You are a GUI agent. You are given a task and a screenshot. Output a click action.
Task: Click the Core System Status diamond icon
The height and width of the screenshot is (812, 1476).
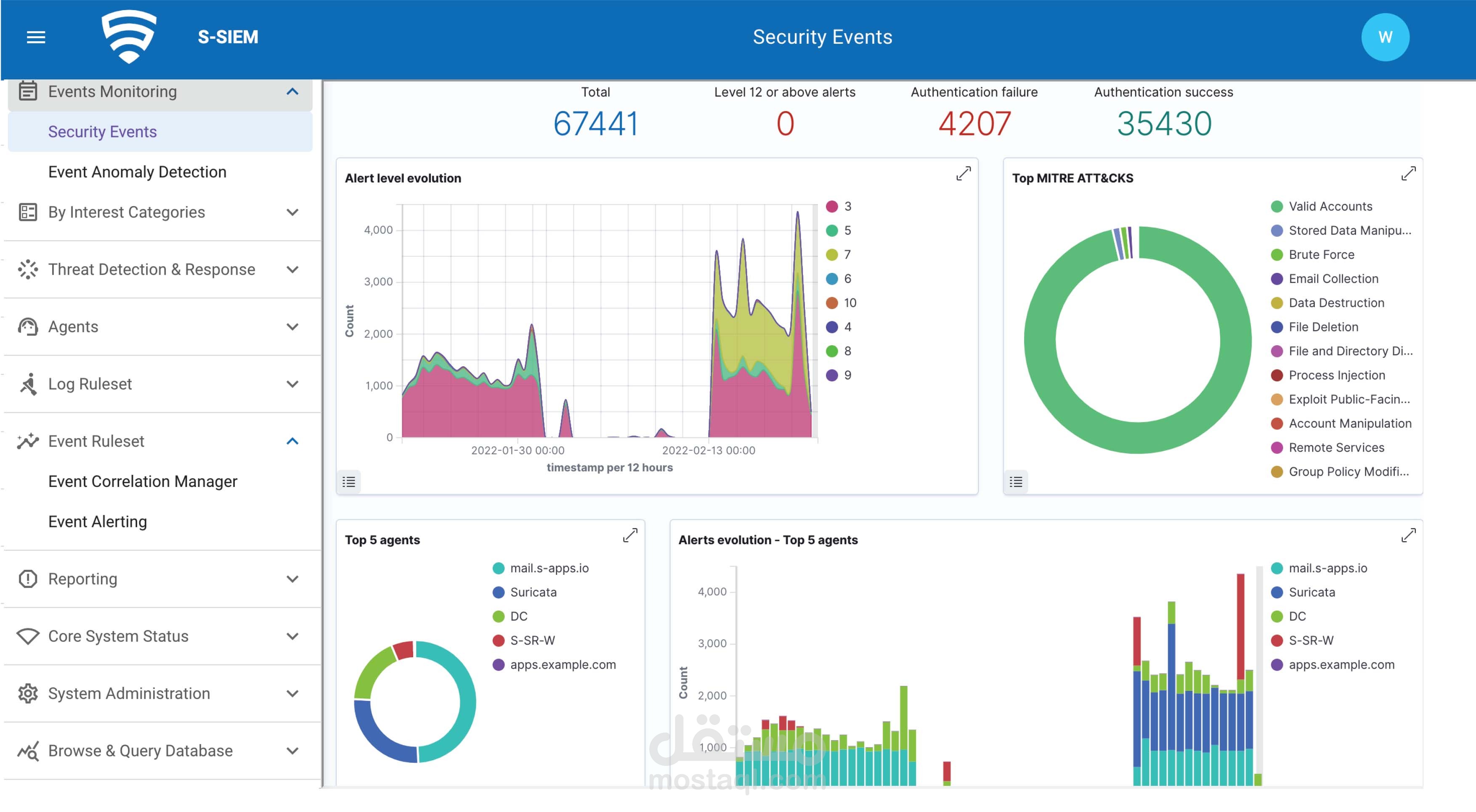[x=27, y=636]
